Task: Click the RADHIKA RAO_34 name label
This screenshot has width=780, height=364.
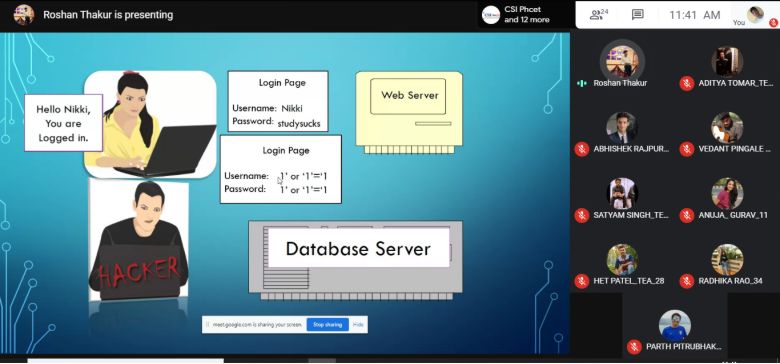Action: [x=730, y=281]
